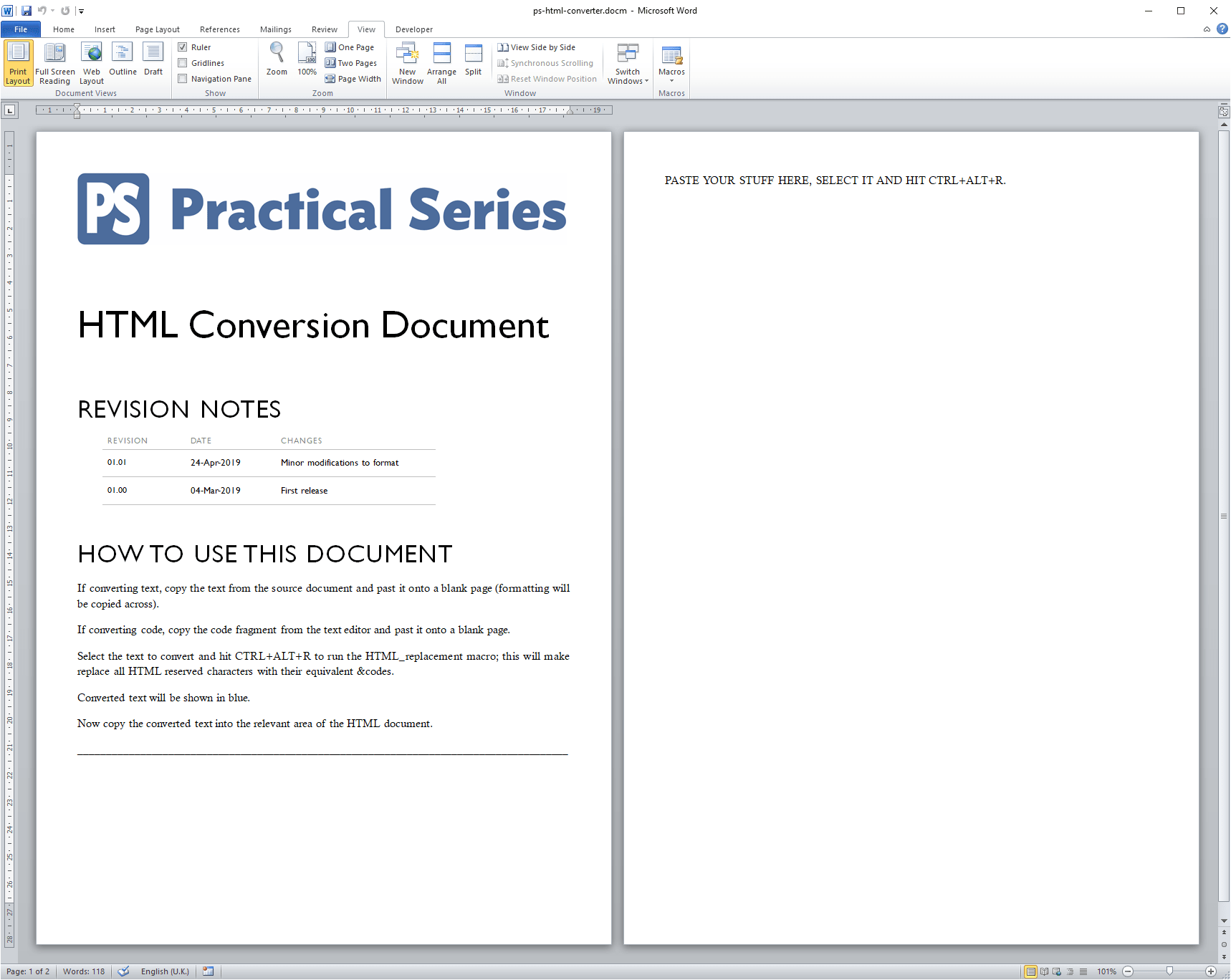Screen dimensions: 1231x980
Task: Select Full Screen Reading in status bar
Action: pyautogui.click(x=1044, y=972)
